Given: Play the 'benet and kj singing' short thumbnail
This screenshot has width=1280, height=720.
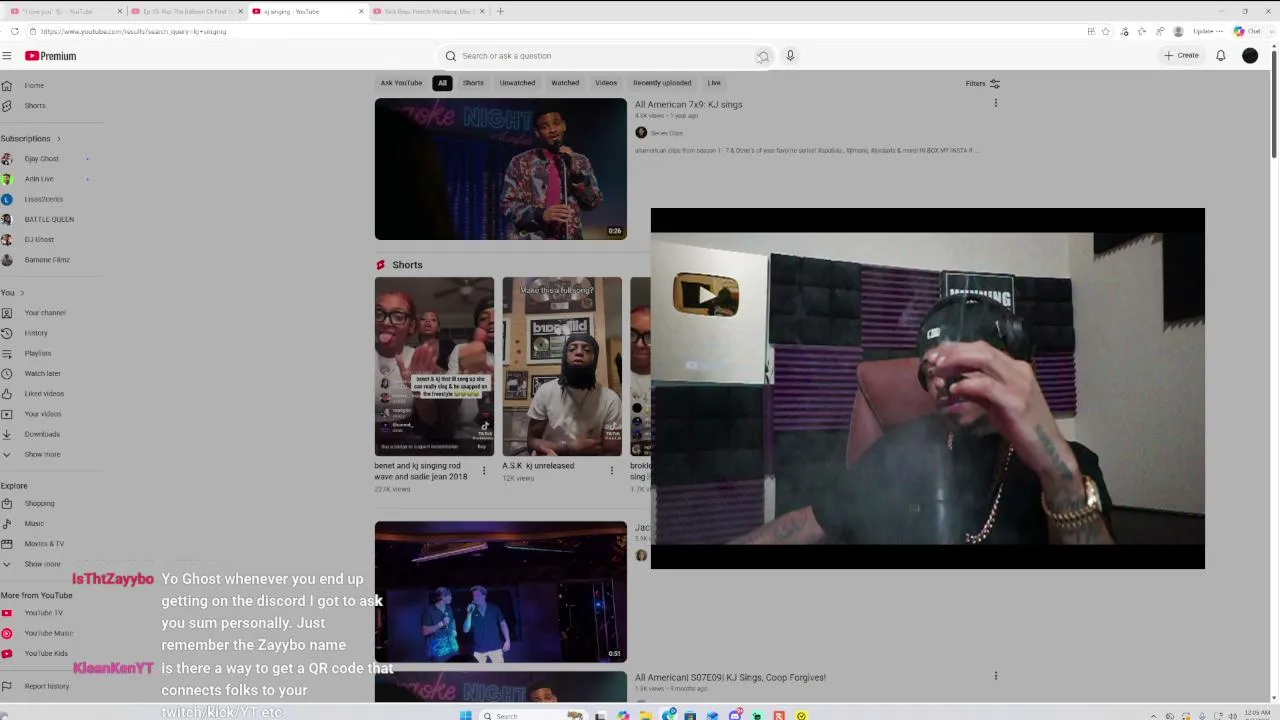Looking at the screenshot, I should click(x=434, y=366).
